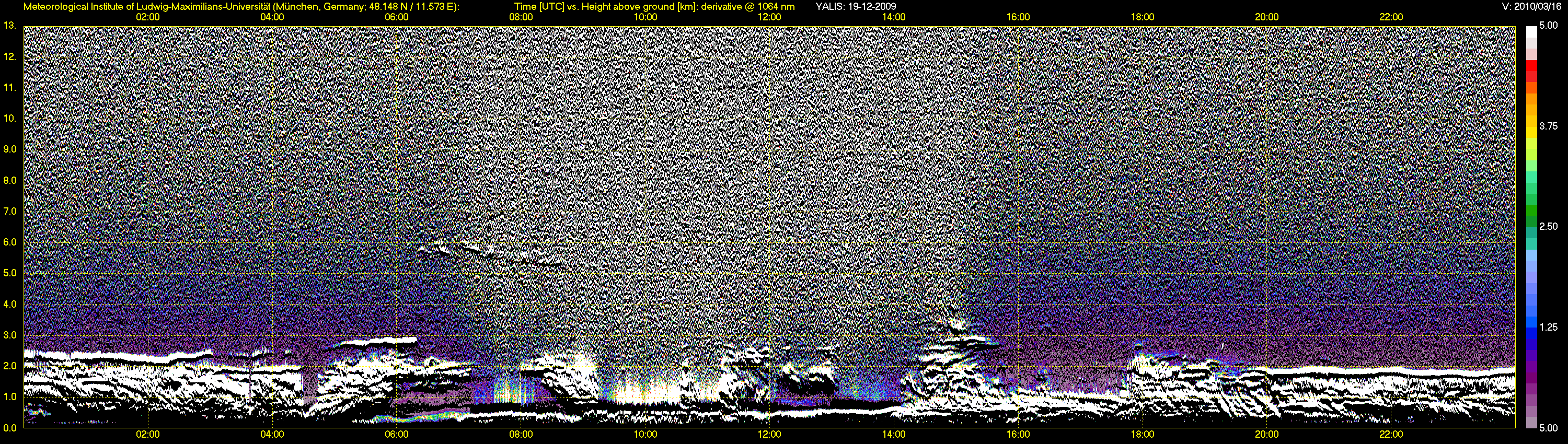Click the Meteorological Institute title text
Screen dimensions: 1568x444
pos(241,7)
